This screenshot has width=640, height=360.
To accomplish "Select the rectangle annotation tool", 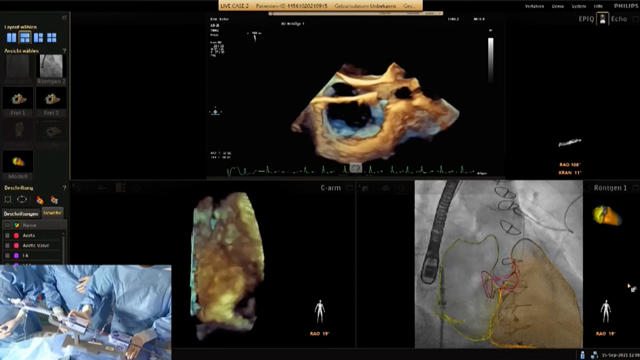I will (8, 199).
